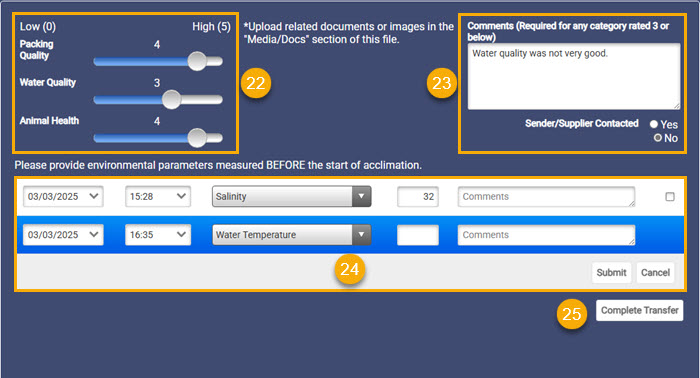Click the 'Water Quality' label

coord(48,83)
